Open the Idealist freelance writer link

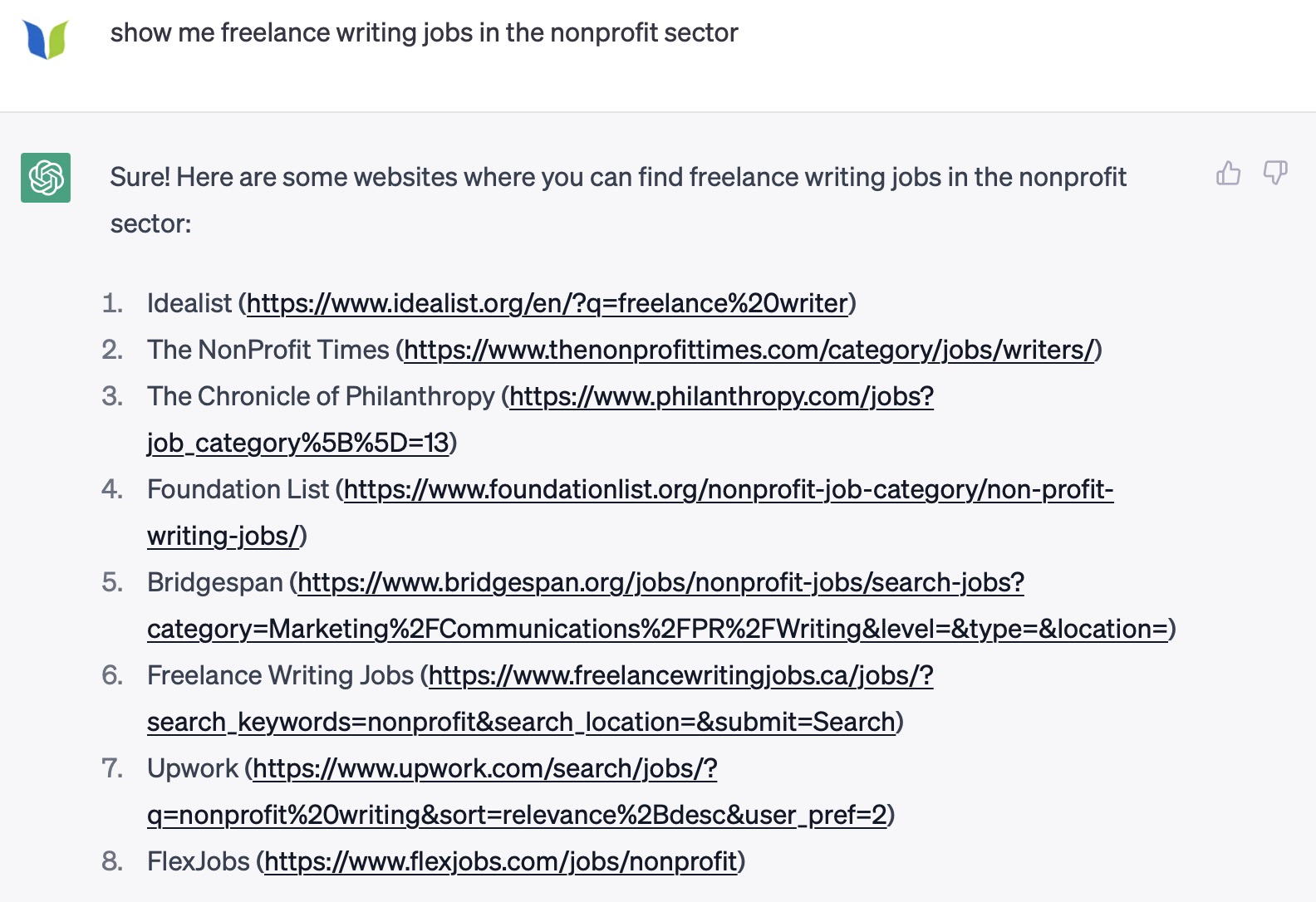[547, 303]
